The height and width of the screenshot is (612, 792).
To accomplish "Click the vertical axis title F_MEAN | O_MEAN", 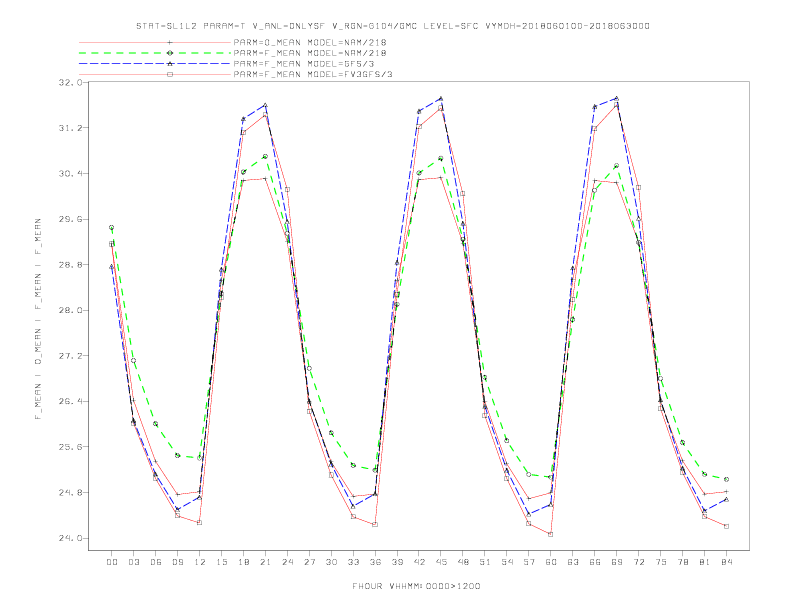I will point(38,319).
